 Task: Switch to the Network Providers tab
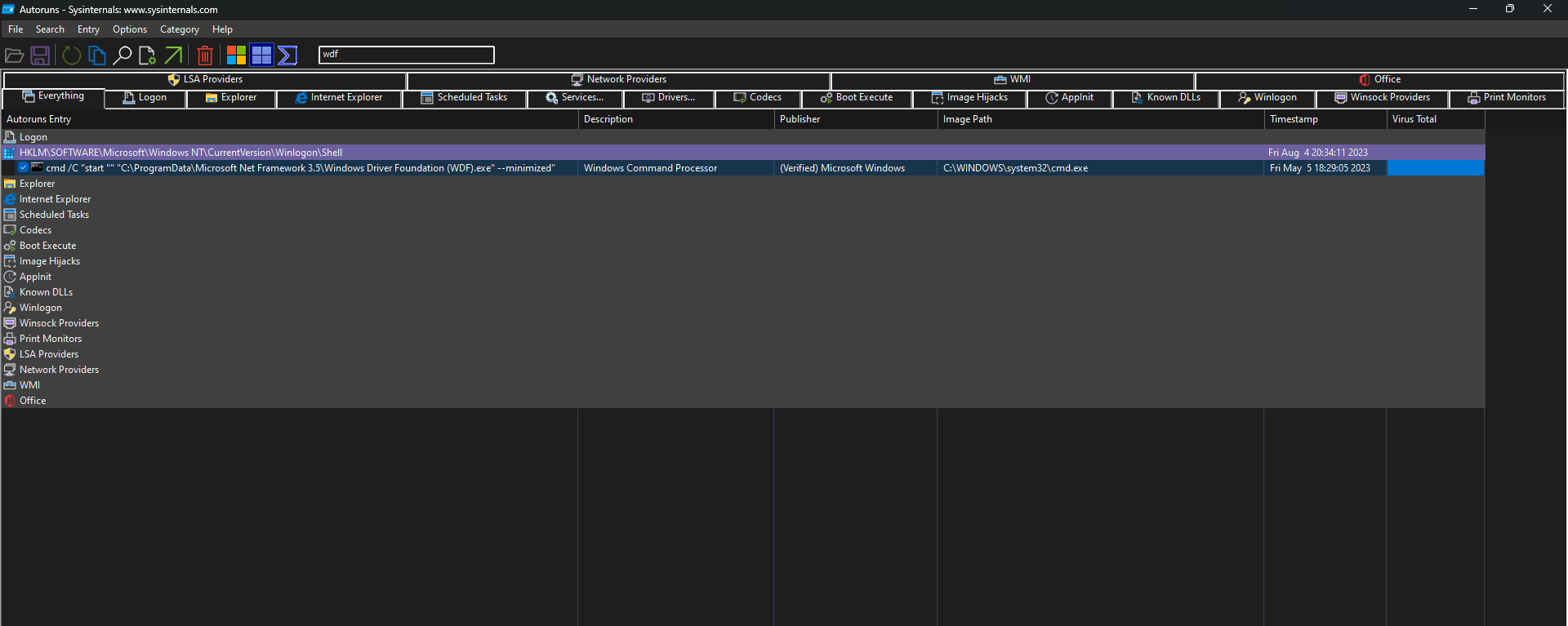pos(619,80)
